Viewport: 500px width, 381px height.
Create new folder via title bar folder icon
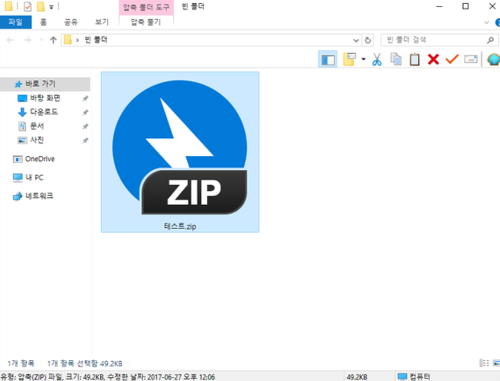tap(40, 6)
